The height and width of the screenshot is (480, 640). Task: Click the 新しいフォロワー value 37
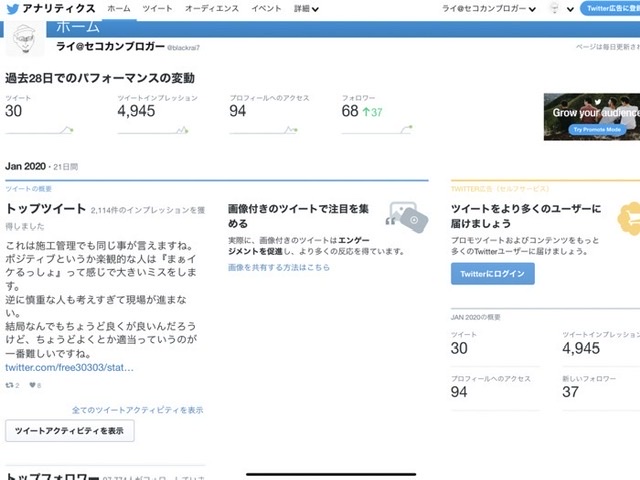pyautogui.click(x=570, y=392)
